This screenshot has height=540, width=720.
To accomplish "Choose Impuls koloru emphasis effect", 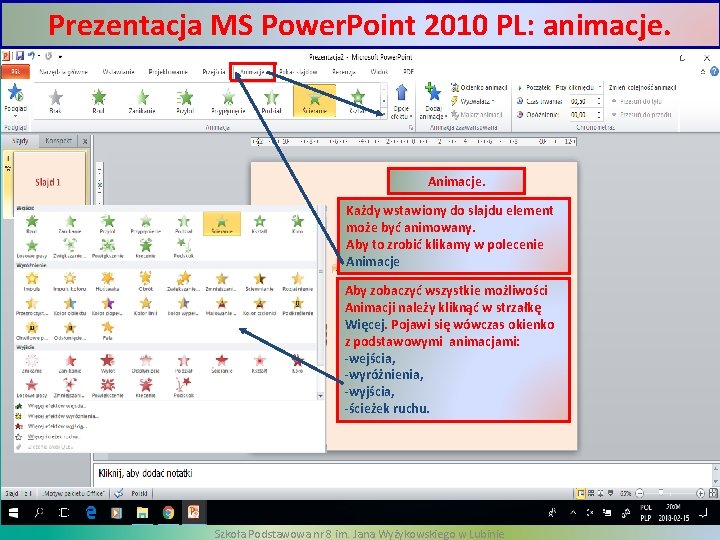I will click(x=70, y=282).
